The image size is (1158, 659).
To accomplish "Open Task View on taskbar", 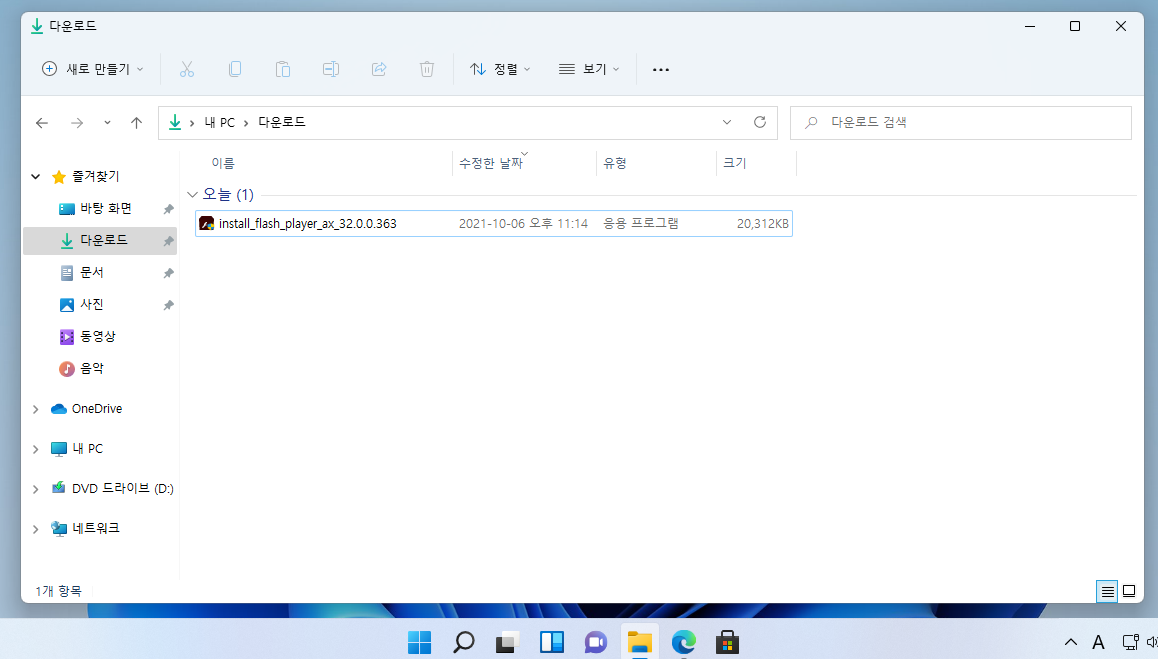I will pyautogui.click(x=507, y=642).
